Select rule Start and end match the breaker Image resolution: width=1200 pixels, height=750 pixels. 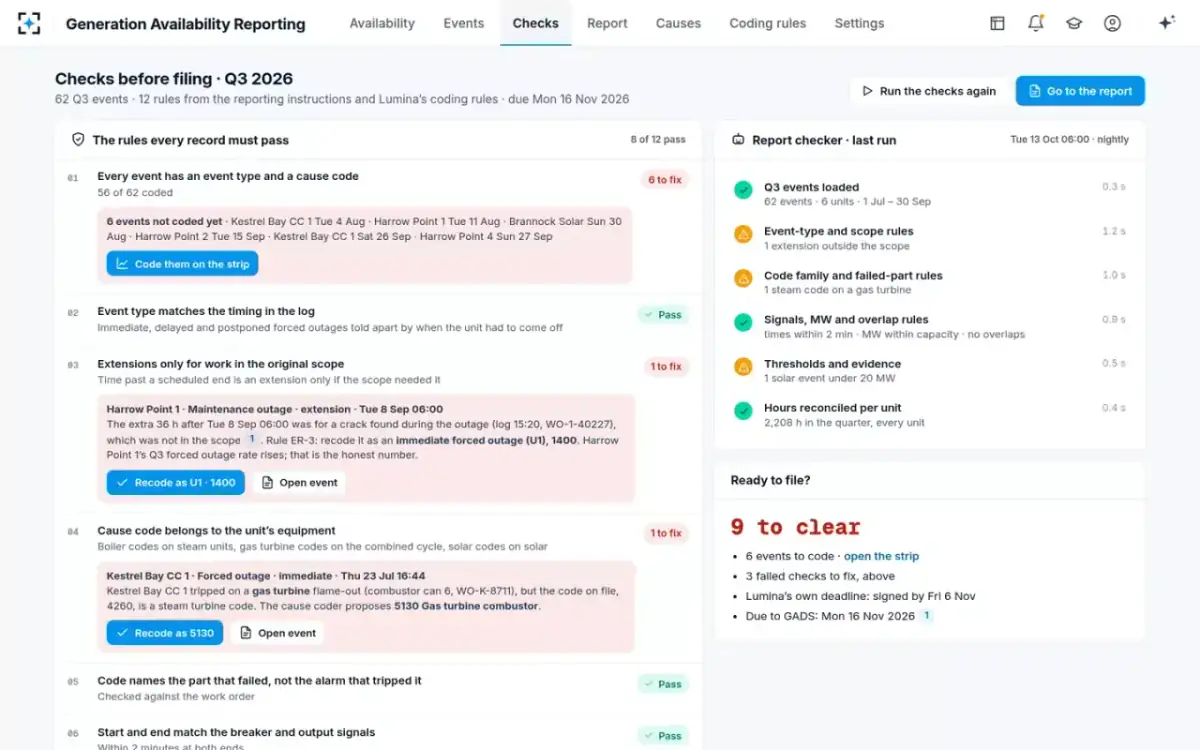[x=236, y=733]
